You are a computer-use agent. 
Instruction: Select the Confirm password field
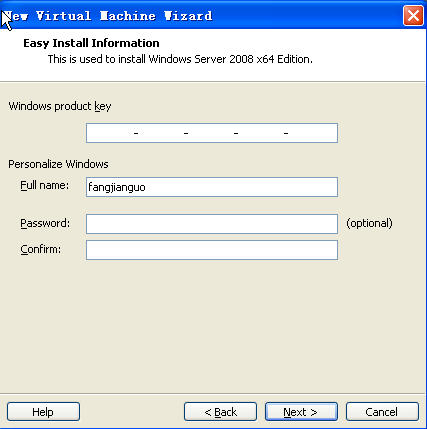tap(212, 250)
